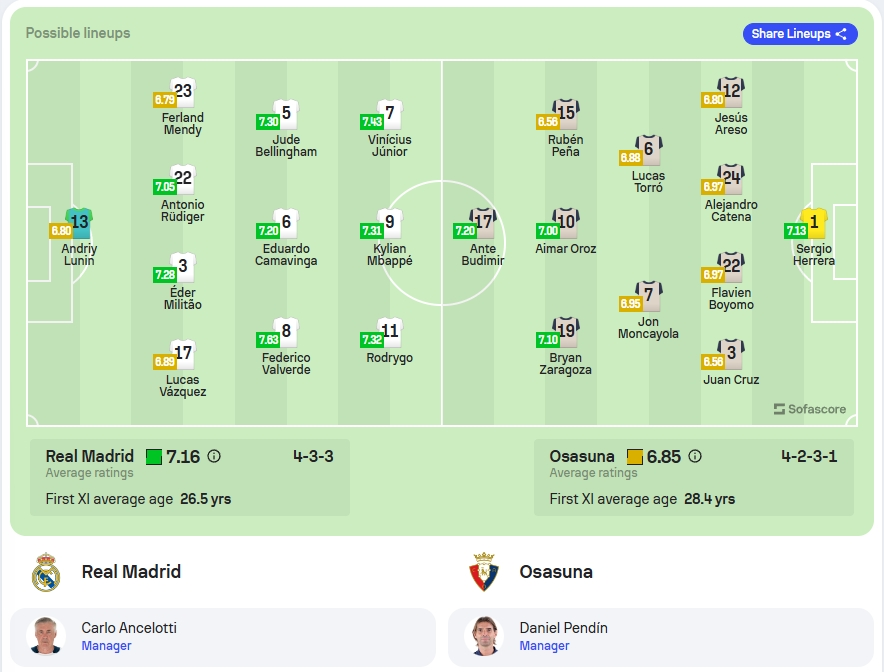Click Kylian Mbappé's number 9 shirt
The height and width of the screenshot is (672, 884).
click(x=390, y=223)
